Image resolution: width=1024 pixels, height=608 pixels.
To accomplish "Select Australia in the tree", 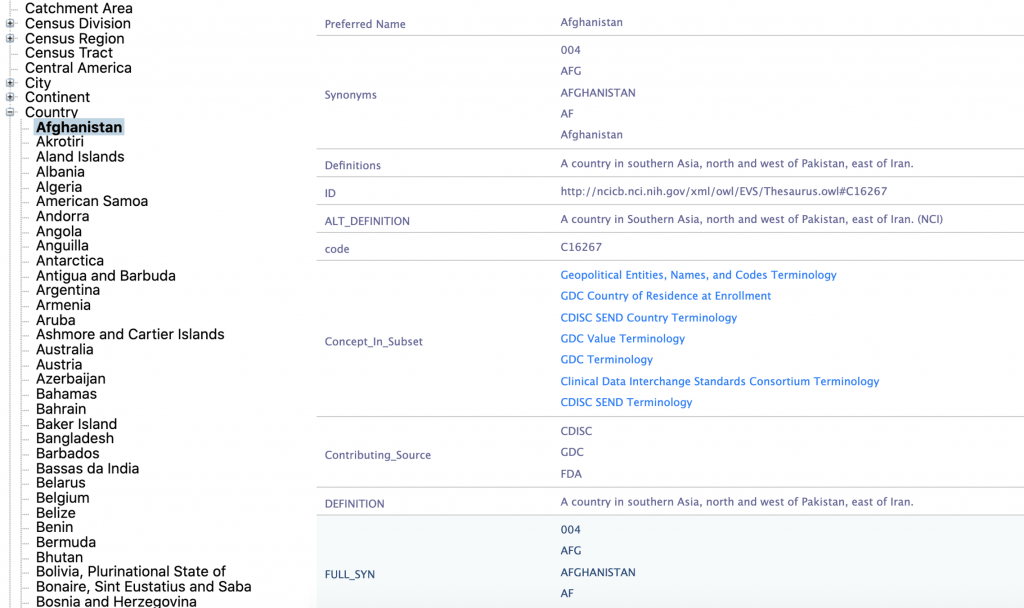I will pos(65,349).
